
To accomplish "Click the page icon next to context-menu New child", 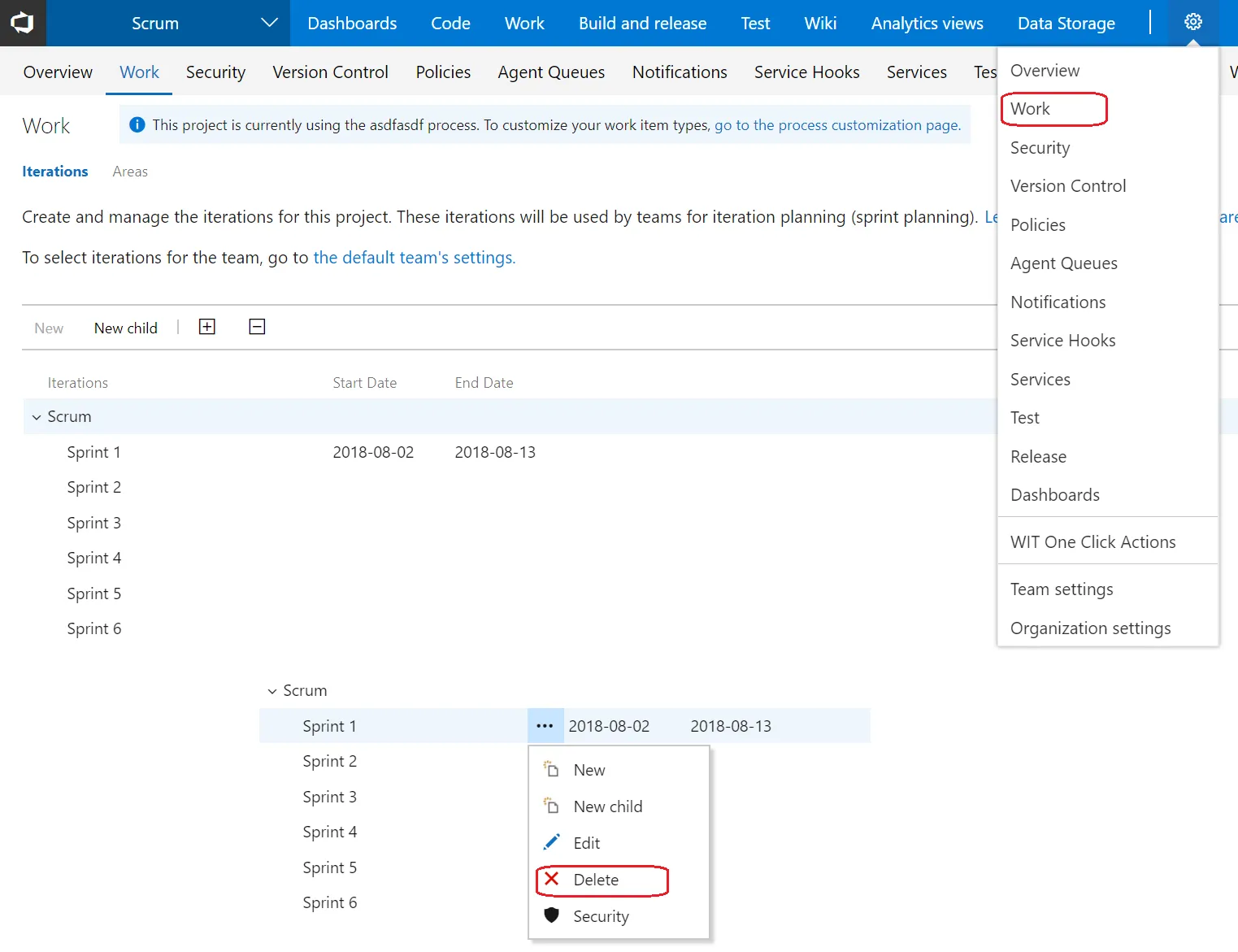I will [551, 805].
